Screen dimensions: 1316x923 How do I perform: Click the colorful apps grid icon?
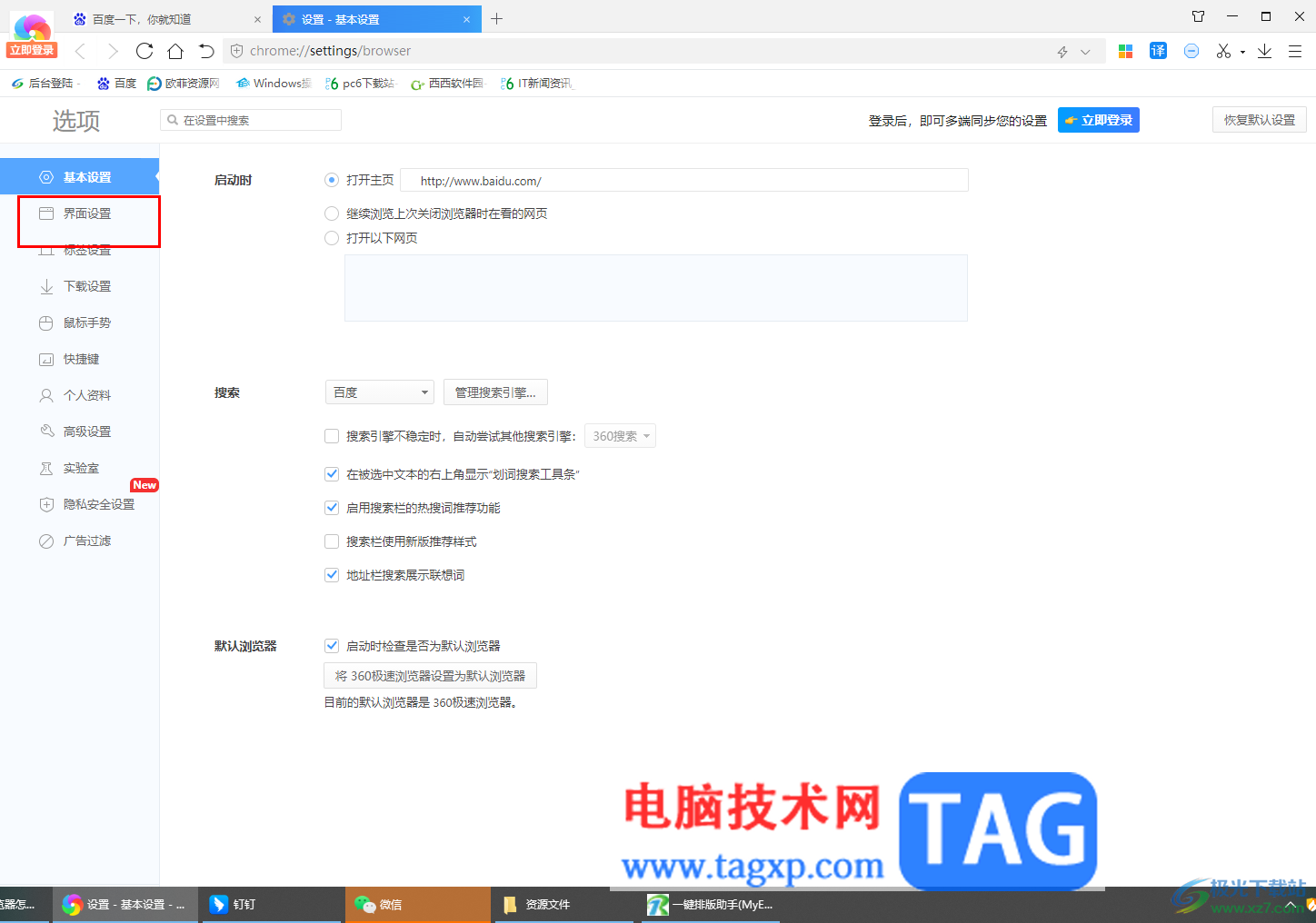coord(1125,51)
